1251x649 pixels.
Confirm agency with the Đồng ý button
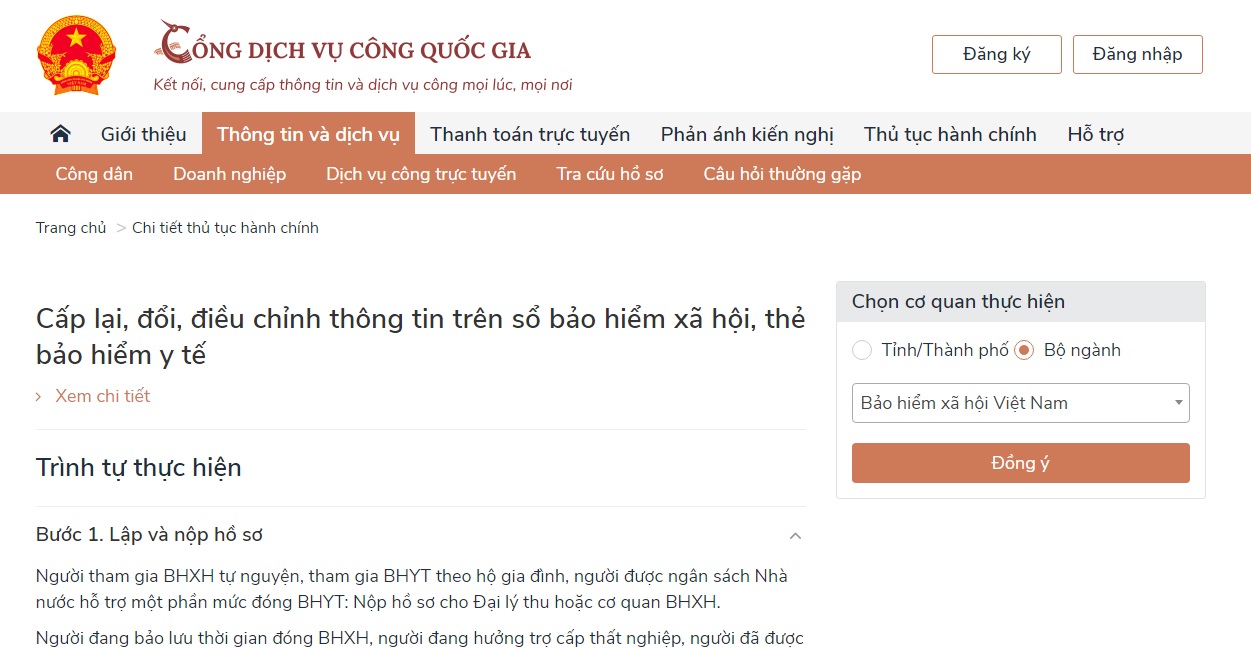pos(1020,462)
